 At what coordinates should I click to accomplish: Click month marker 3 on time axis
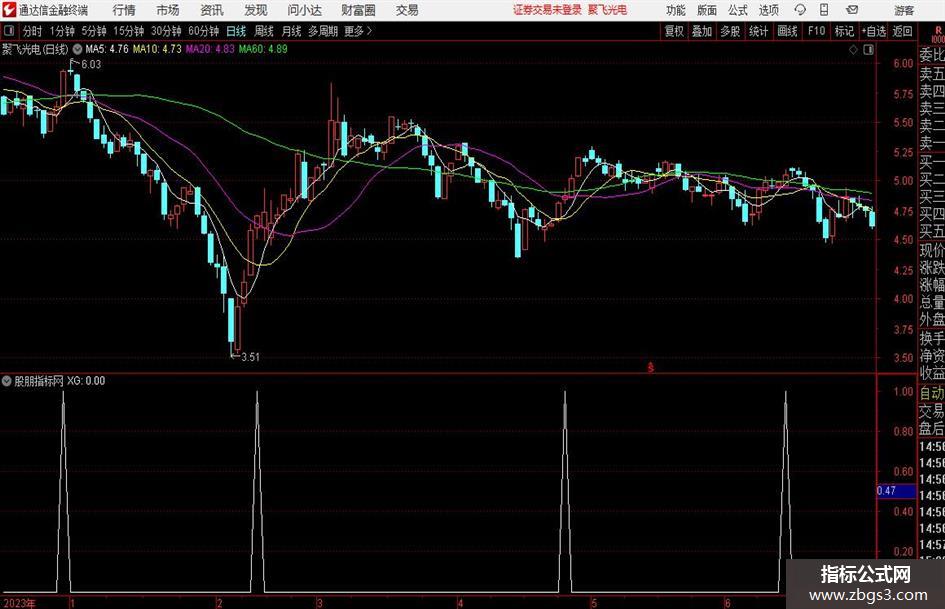click(x=319, y=603)
